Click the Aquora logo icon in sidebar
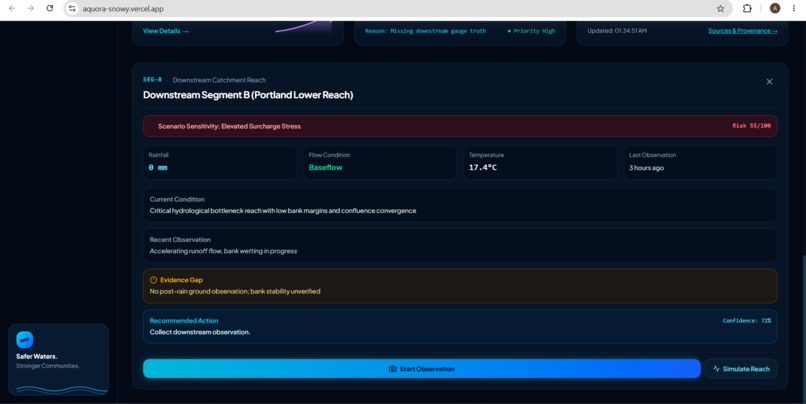The height and width of the screenshot is (404, 806). tap(25, 339)
